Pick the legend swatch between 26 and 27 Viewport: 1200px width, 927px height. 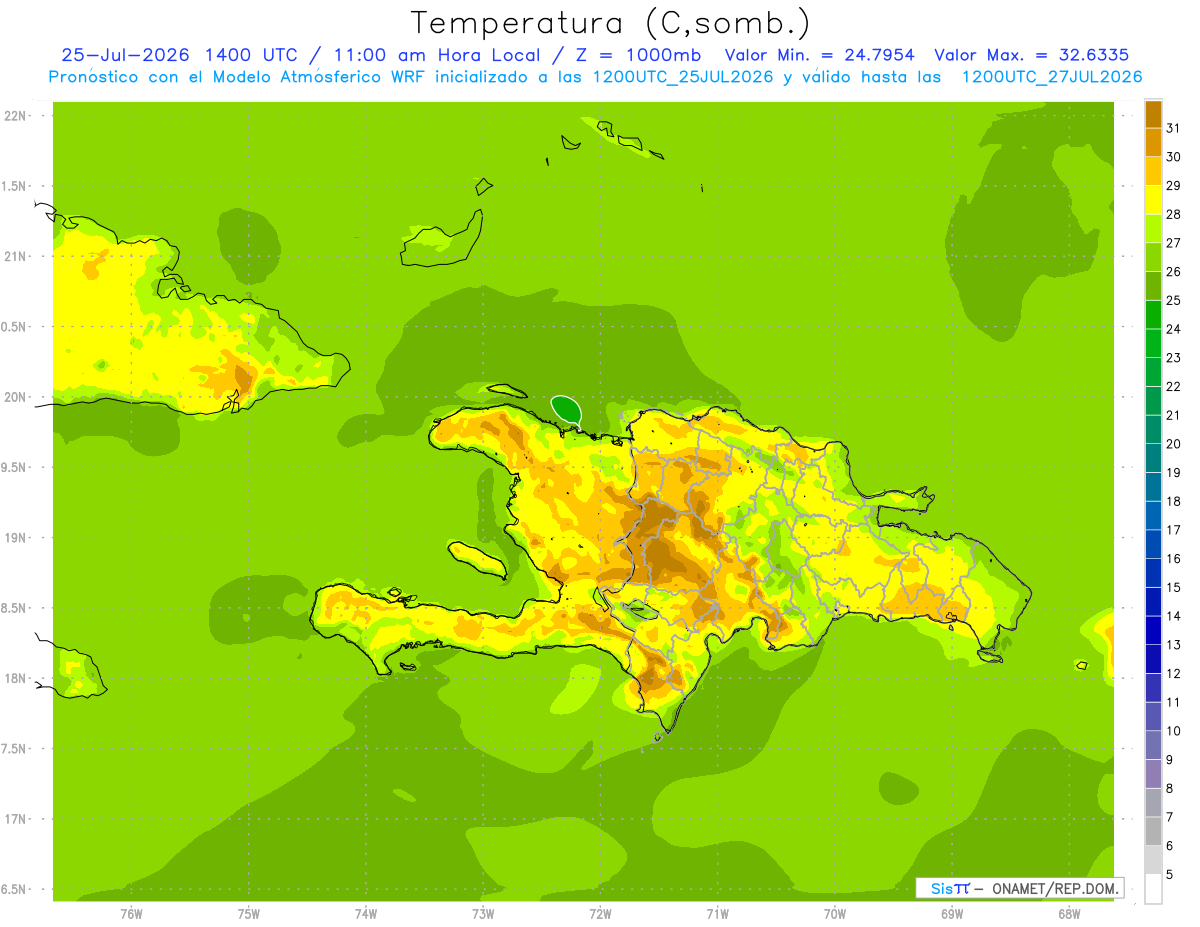point(1153,257)
